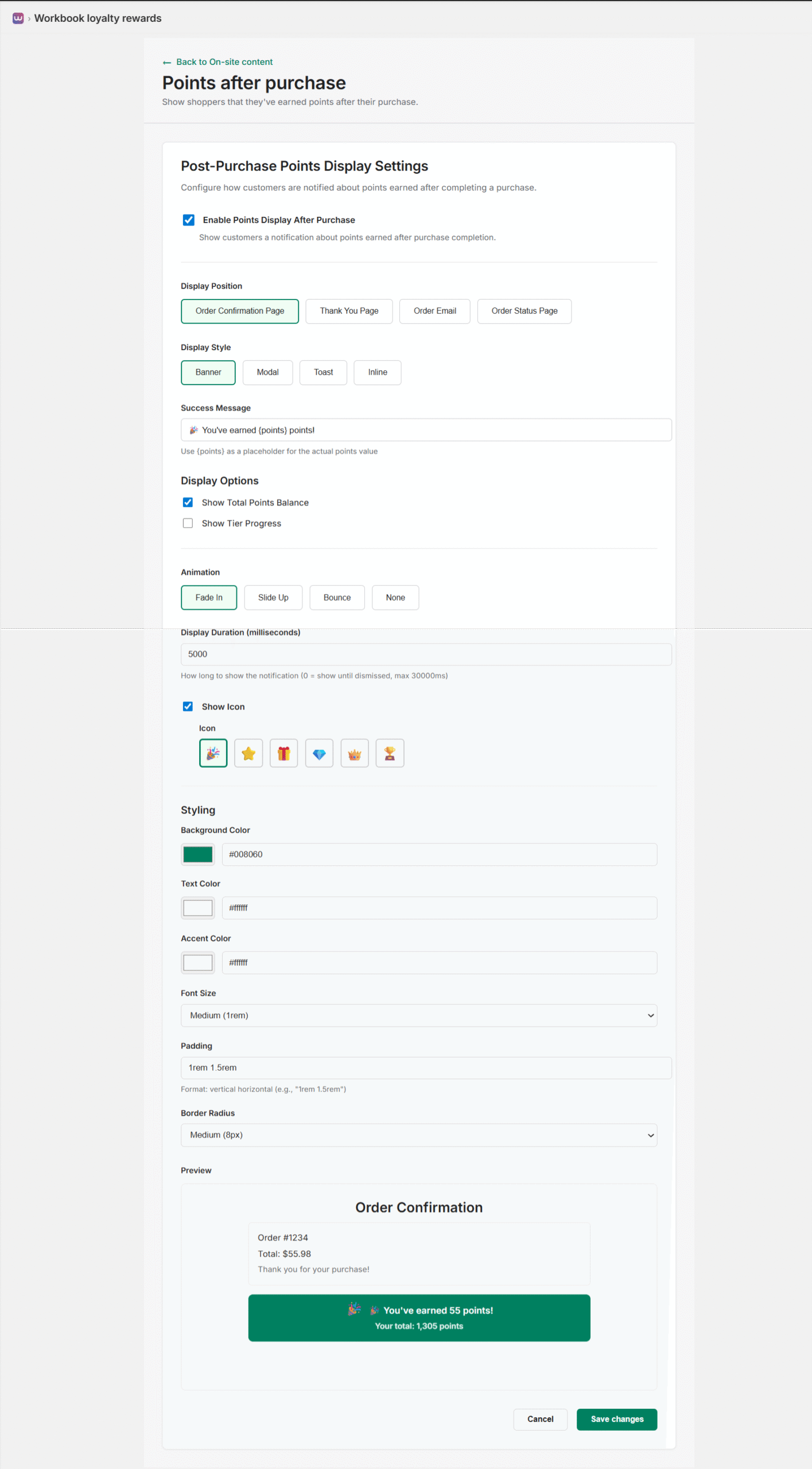Select Thank You Page display position
812x1469 pixels.
click(349, 311)
